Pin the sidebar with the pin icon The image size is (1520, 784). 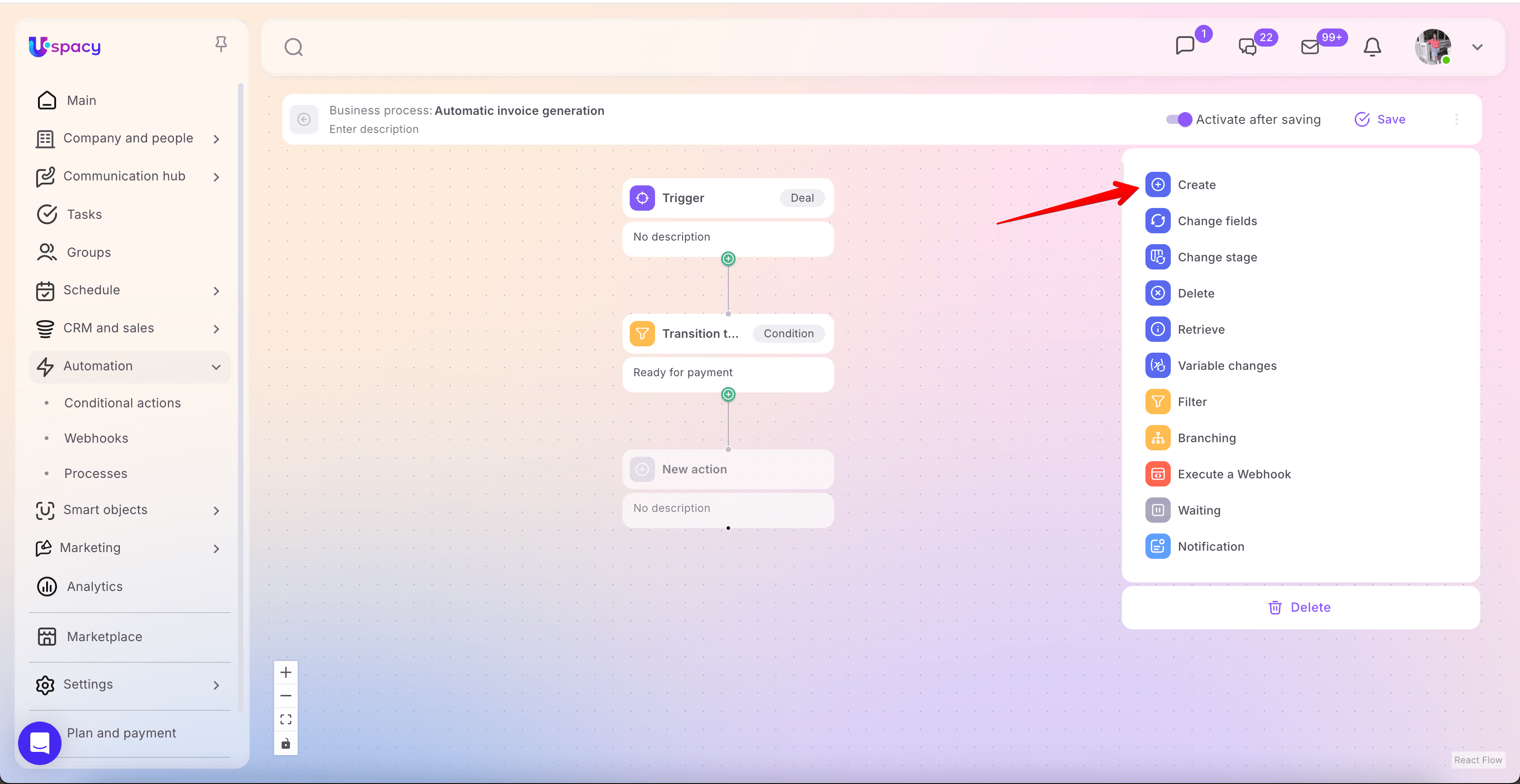(221, 44)
